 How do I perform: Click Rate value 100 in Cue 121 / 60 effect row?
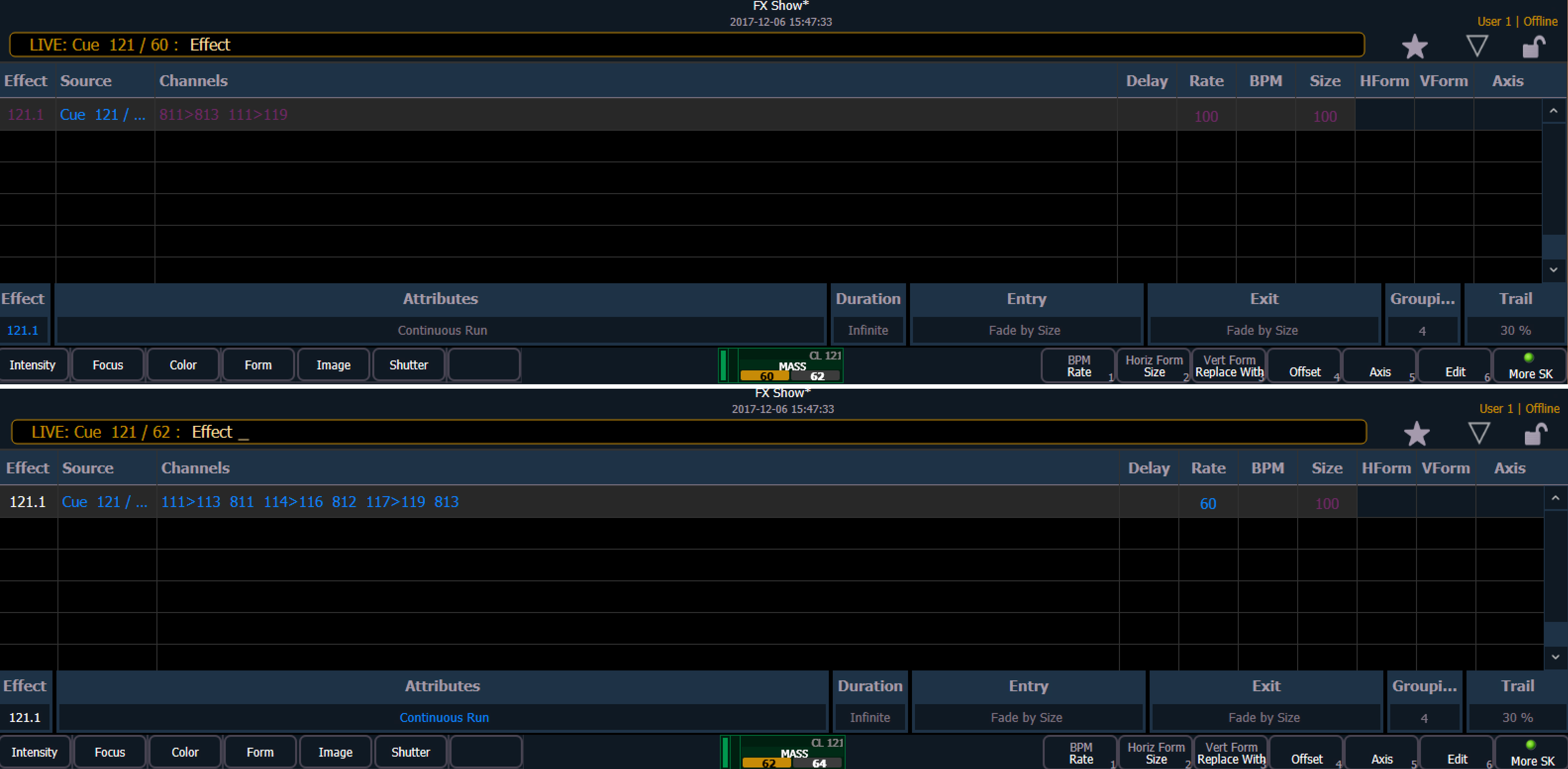coord(1206,116)
